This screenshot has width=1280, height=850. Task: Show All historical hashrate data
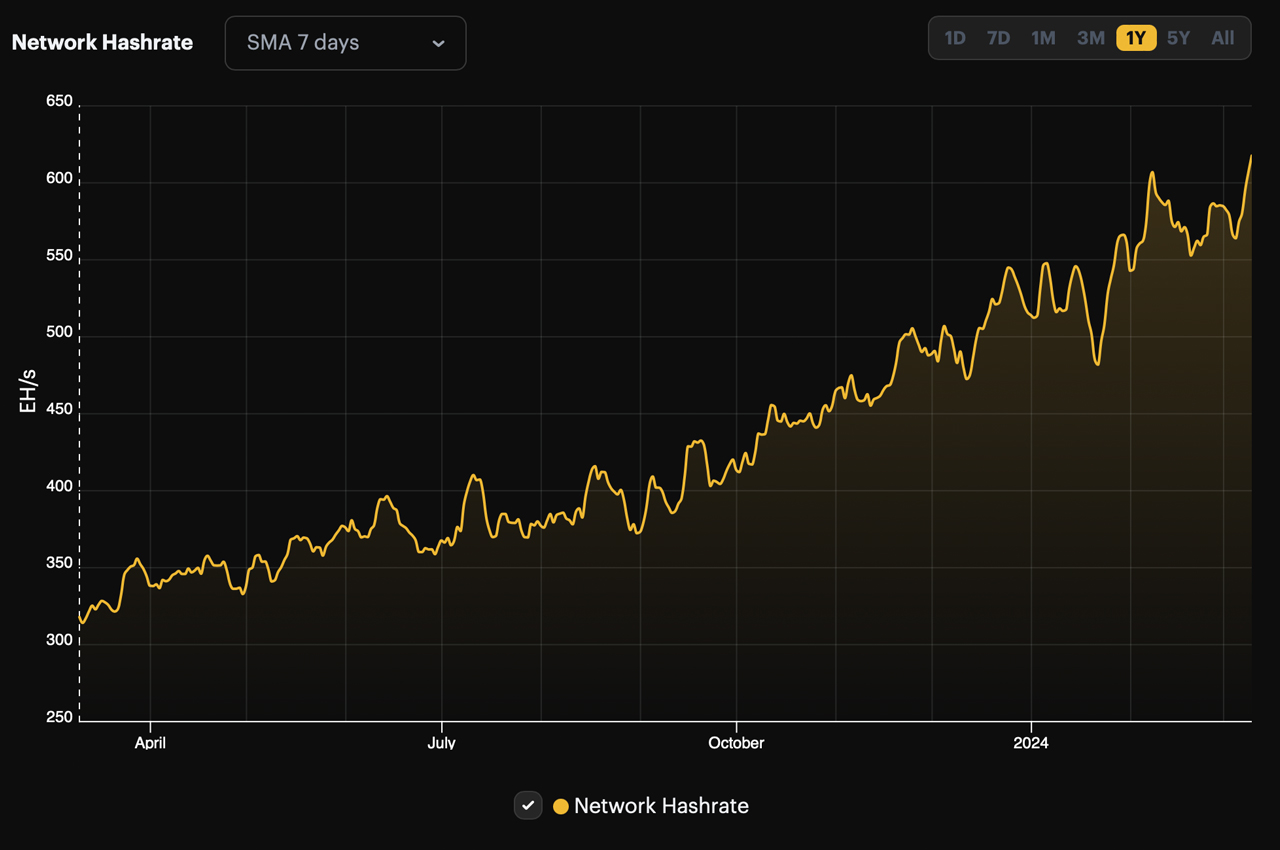(1222, 38)
